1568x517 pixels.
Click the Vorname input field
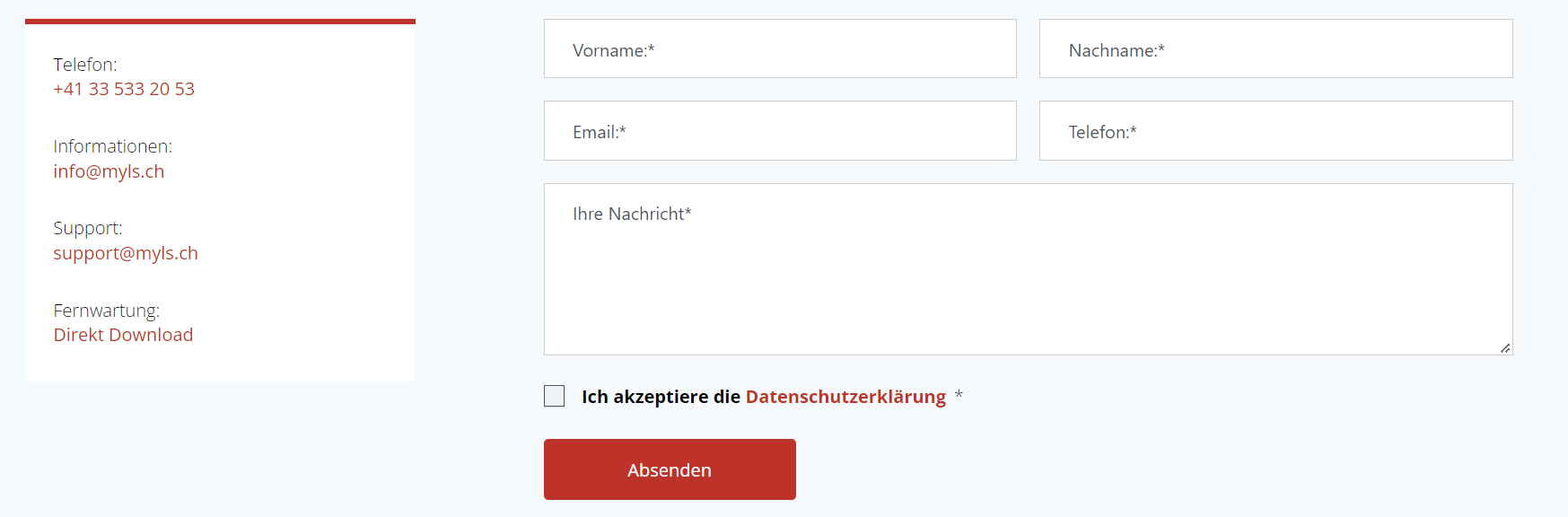779,49
